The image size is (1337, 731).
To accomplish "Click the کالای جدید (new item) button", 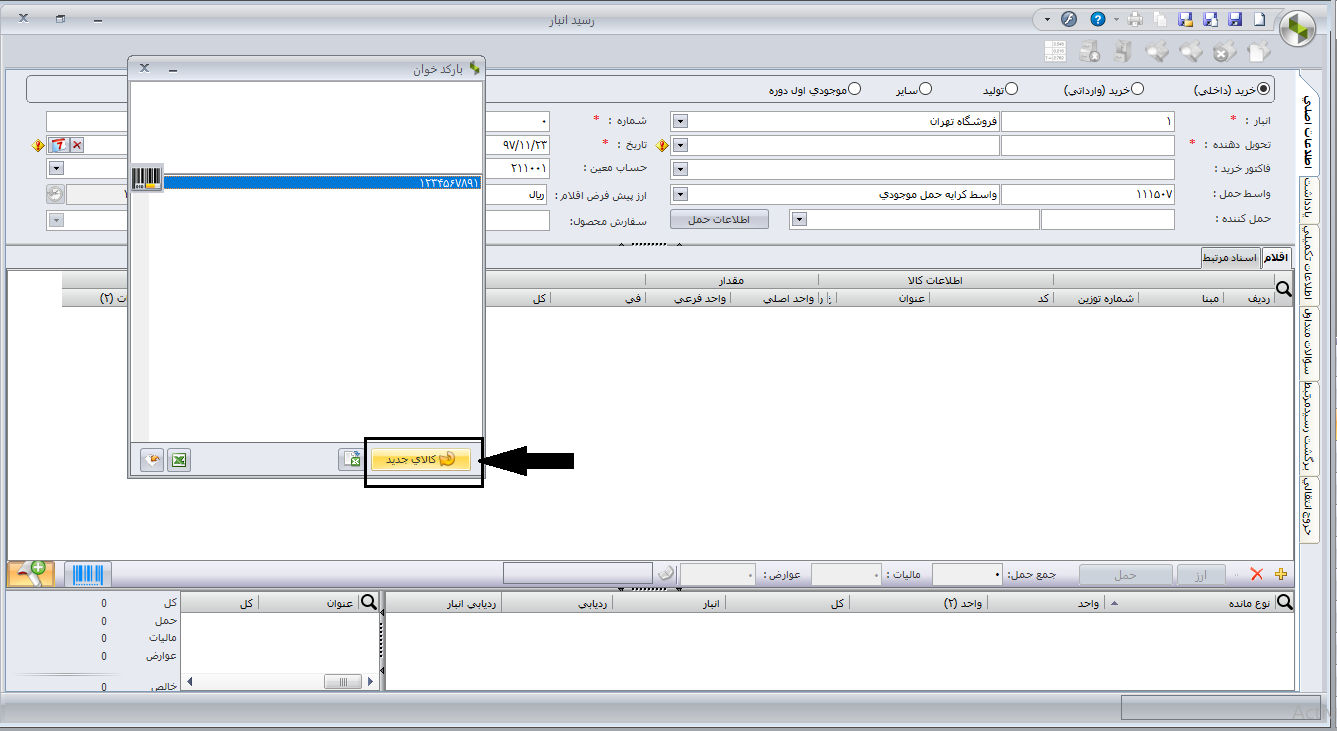I will 421,459.
